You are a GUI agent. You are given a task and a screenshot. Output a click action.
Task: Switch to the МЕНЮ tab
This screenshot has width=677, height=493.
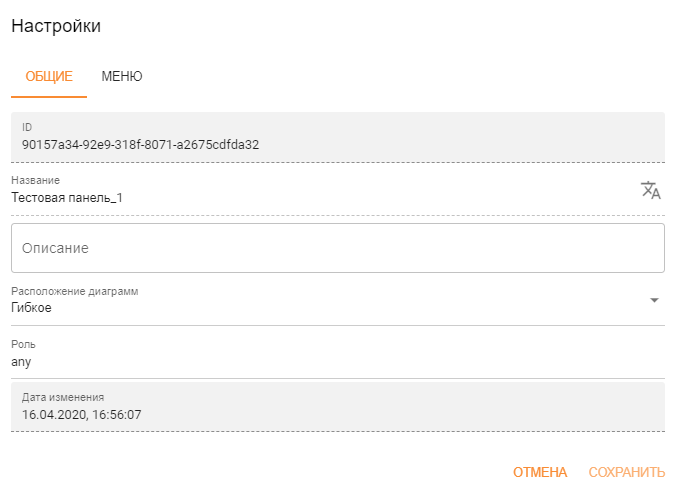[122, 76]
